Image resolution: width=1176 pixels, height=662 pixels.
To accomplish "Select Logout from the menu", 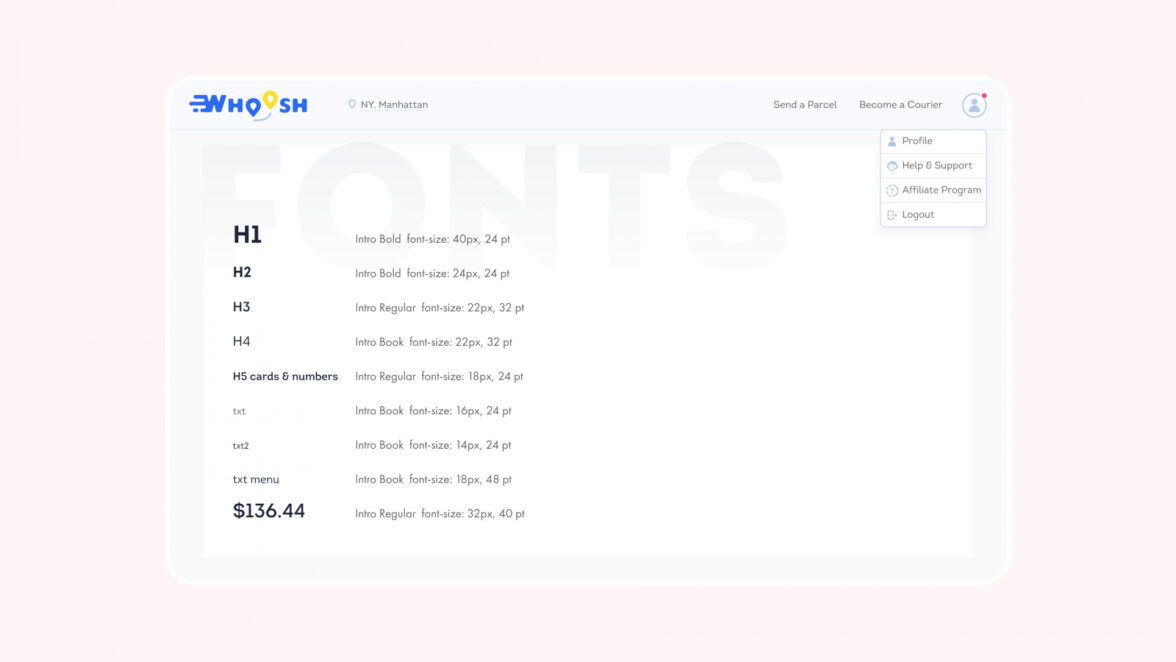I will click(x=933, y=214).
